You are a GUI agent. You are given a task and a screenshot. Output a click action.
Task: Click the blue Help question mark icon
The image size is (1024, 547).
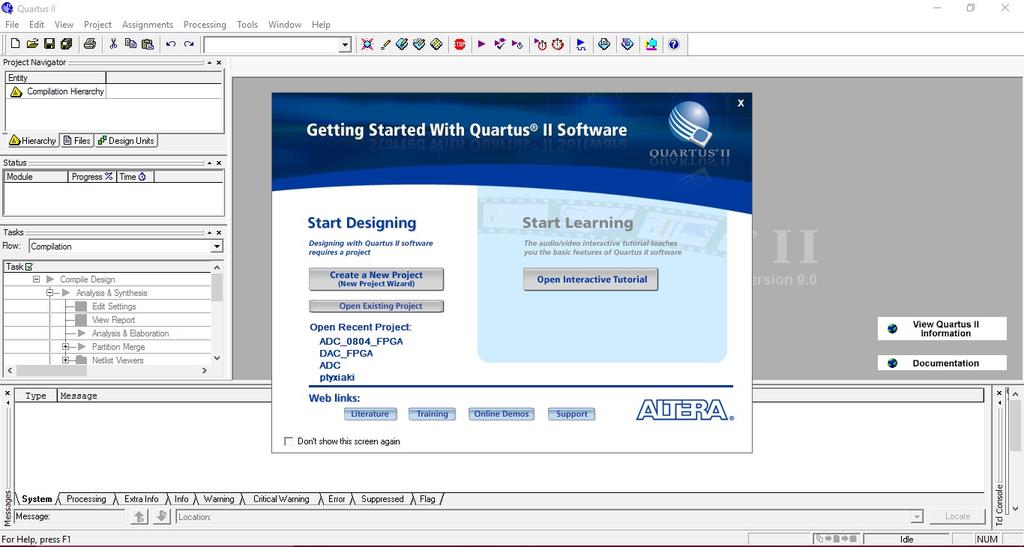(674, 44)
